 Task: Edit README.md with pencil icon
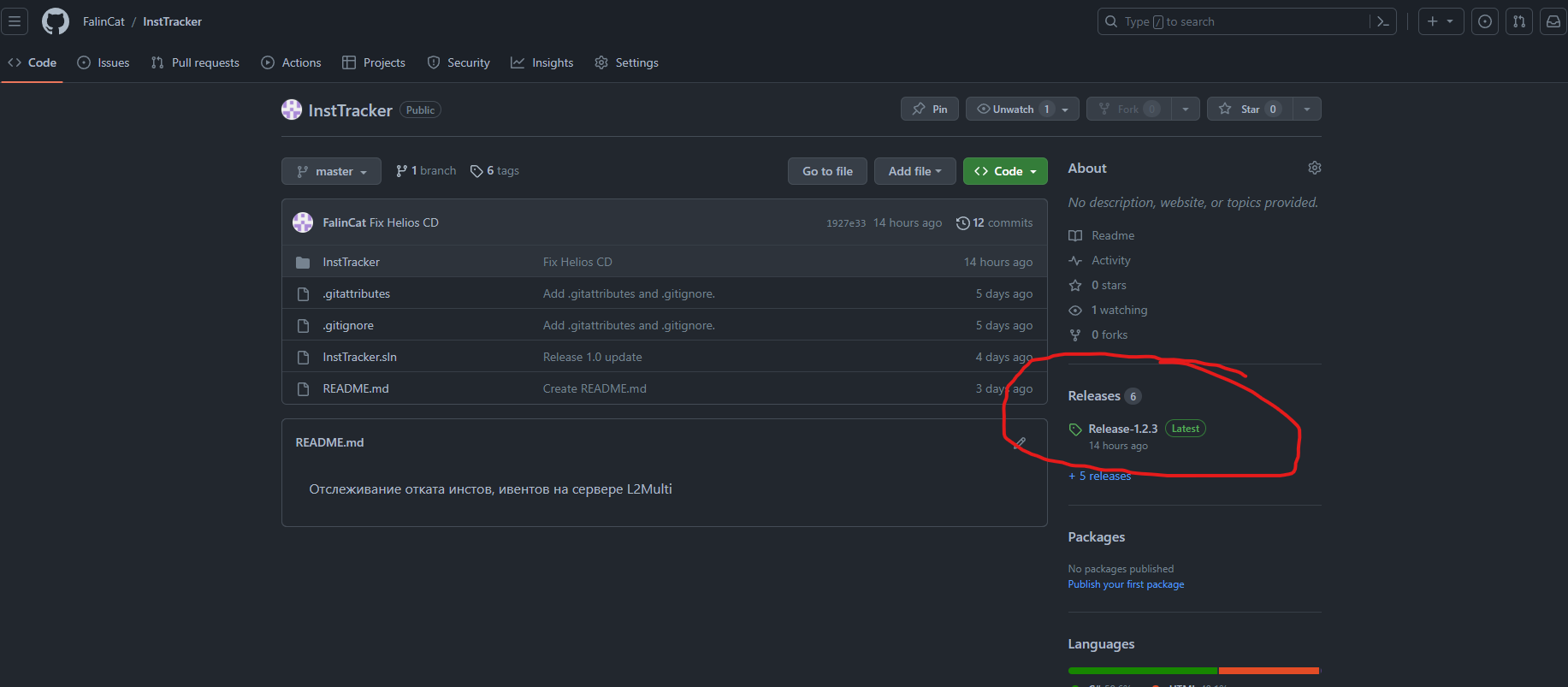point(1020,443)
